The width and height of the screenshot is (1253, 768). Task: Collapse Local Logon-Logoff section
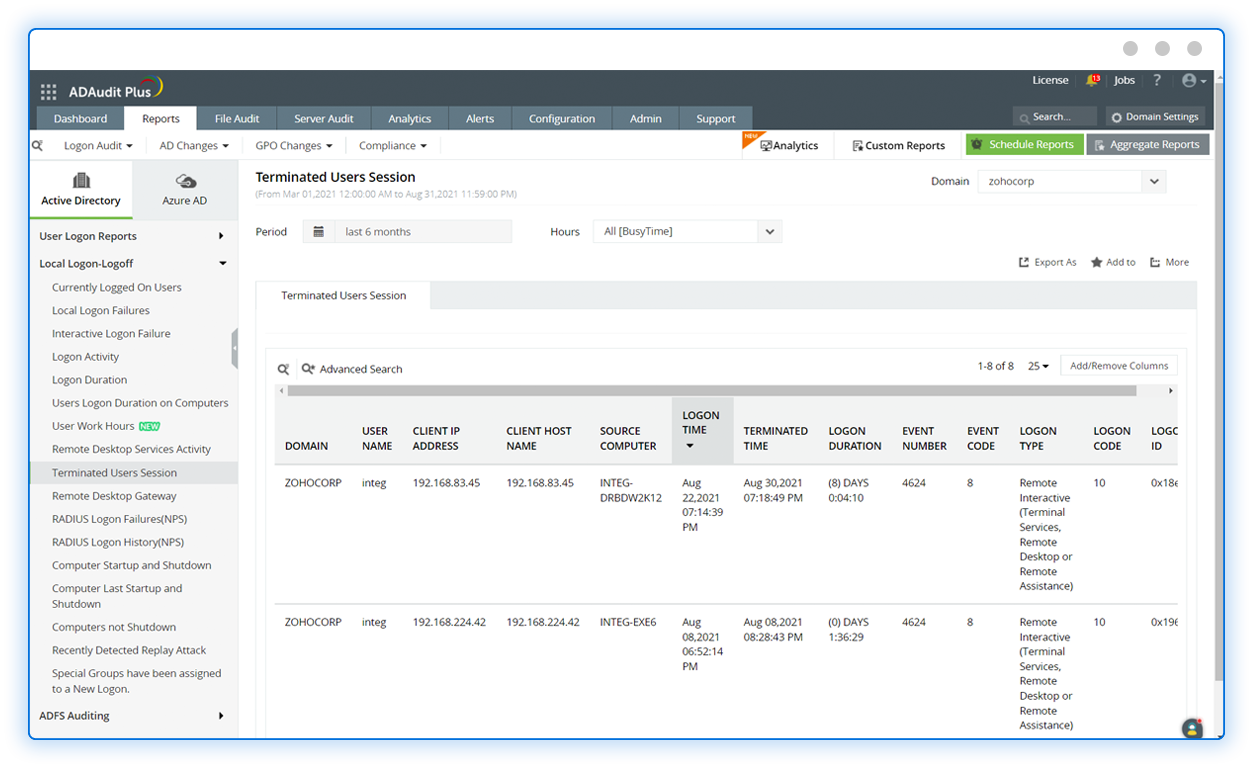(132, 263)
